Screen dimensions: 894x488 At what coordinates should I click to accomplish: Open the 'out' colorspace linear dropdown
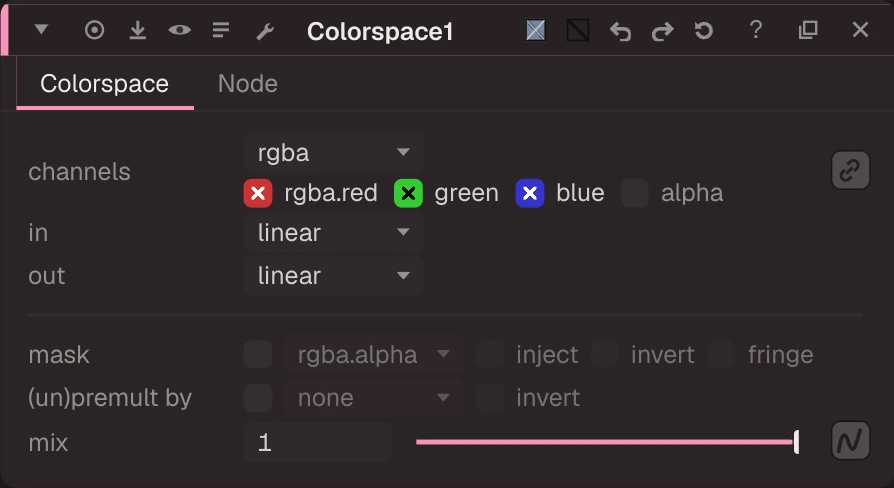(x=334, y=275)
